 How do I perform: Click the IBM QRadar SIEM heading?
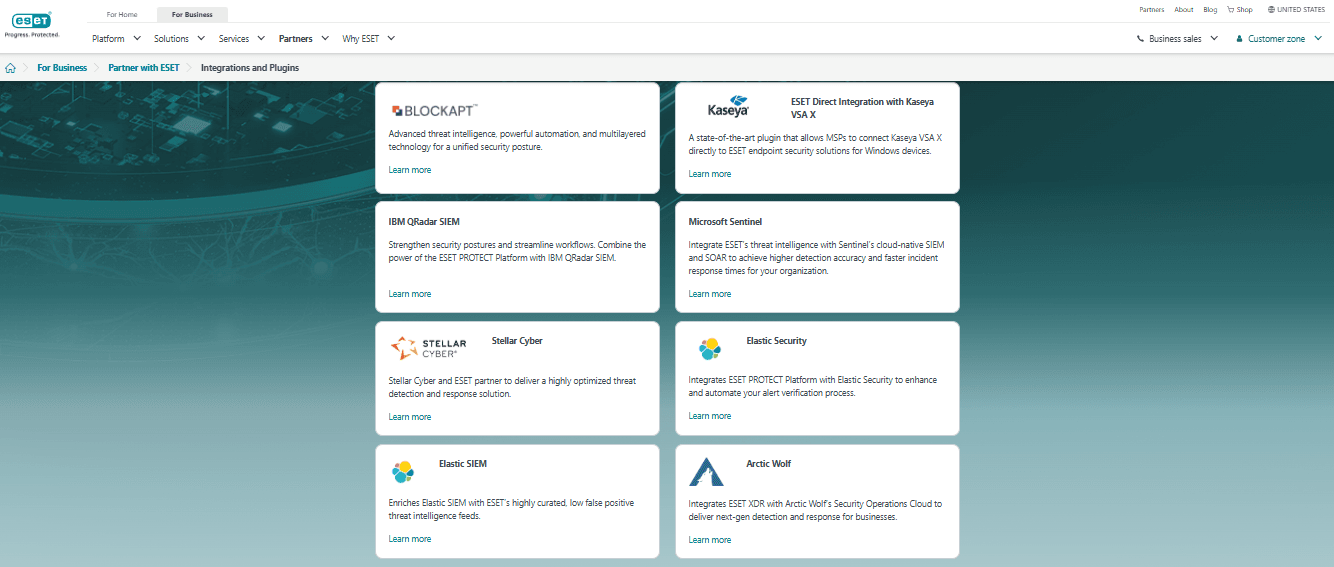click(424, 222)
